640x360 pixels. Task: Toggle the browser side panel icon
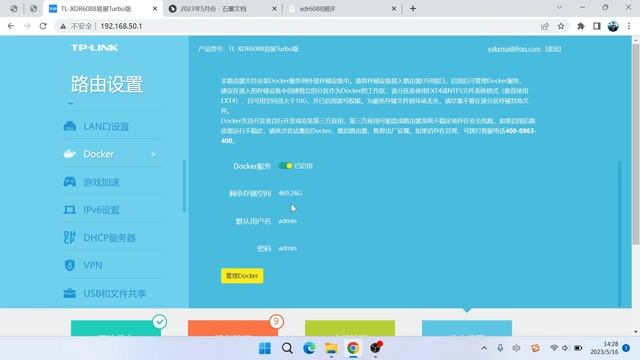597,26
